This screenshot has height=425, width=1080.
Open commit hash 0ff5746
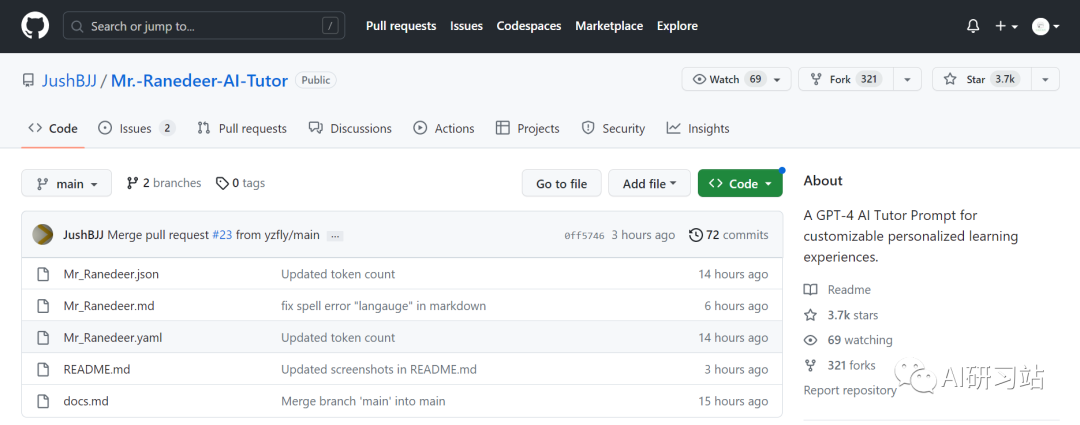(584, 236)
